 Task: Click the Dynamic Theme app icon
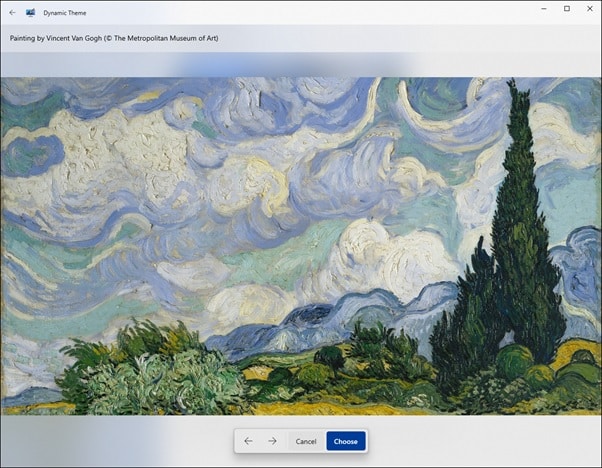(30, 13)
